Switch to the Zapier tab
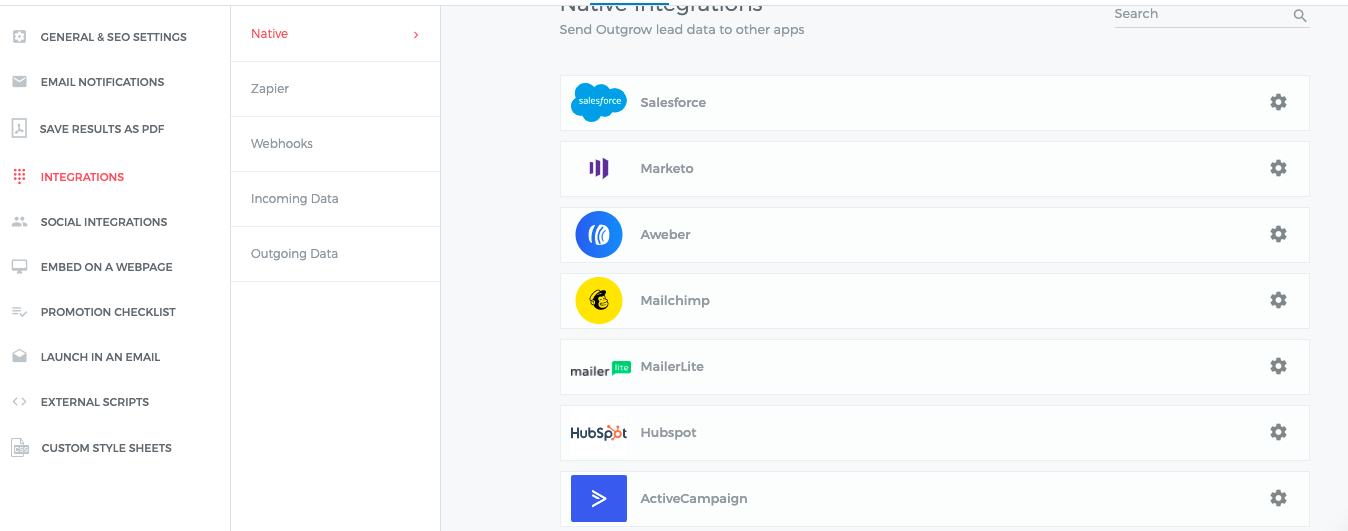The image size is (1348, 531). (335, 89)
